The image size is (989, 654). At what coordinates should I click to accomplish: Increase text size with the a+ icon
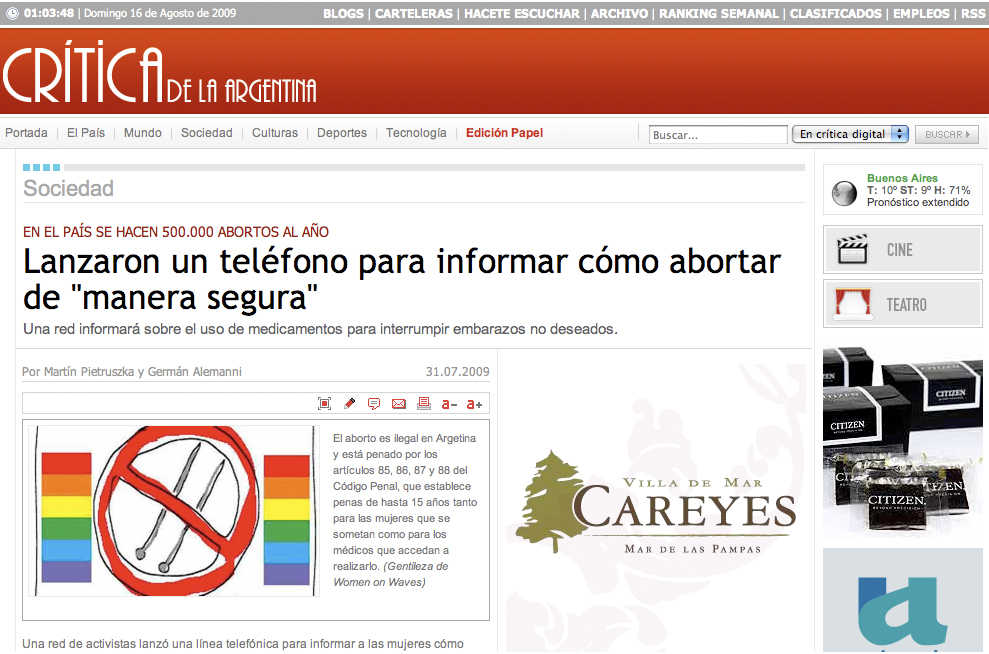point(475,404)
